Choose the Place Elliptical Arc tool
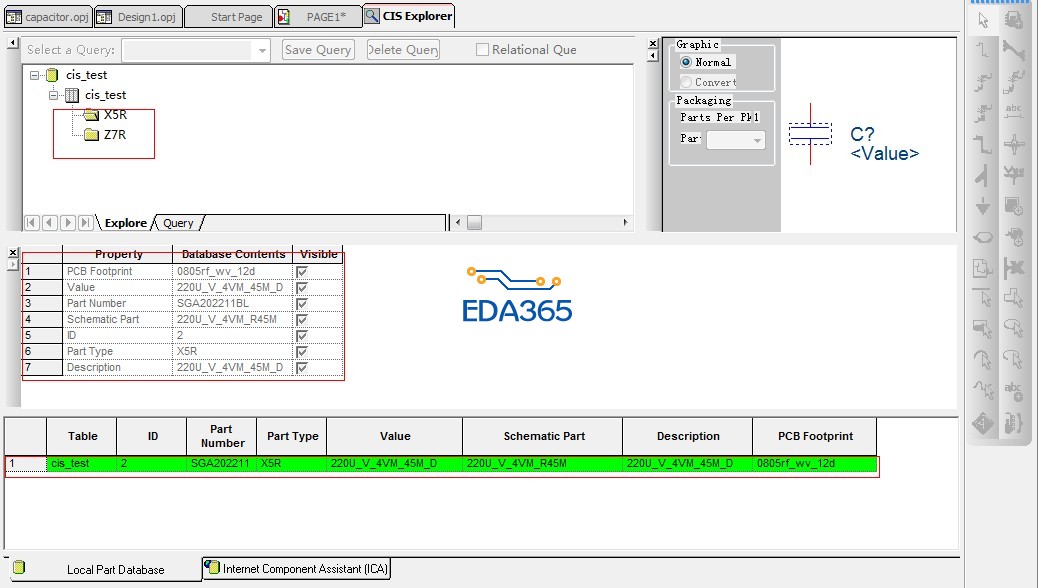Screen dimensions: 1038x588 1014,360
